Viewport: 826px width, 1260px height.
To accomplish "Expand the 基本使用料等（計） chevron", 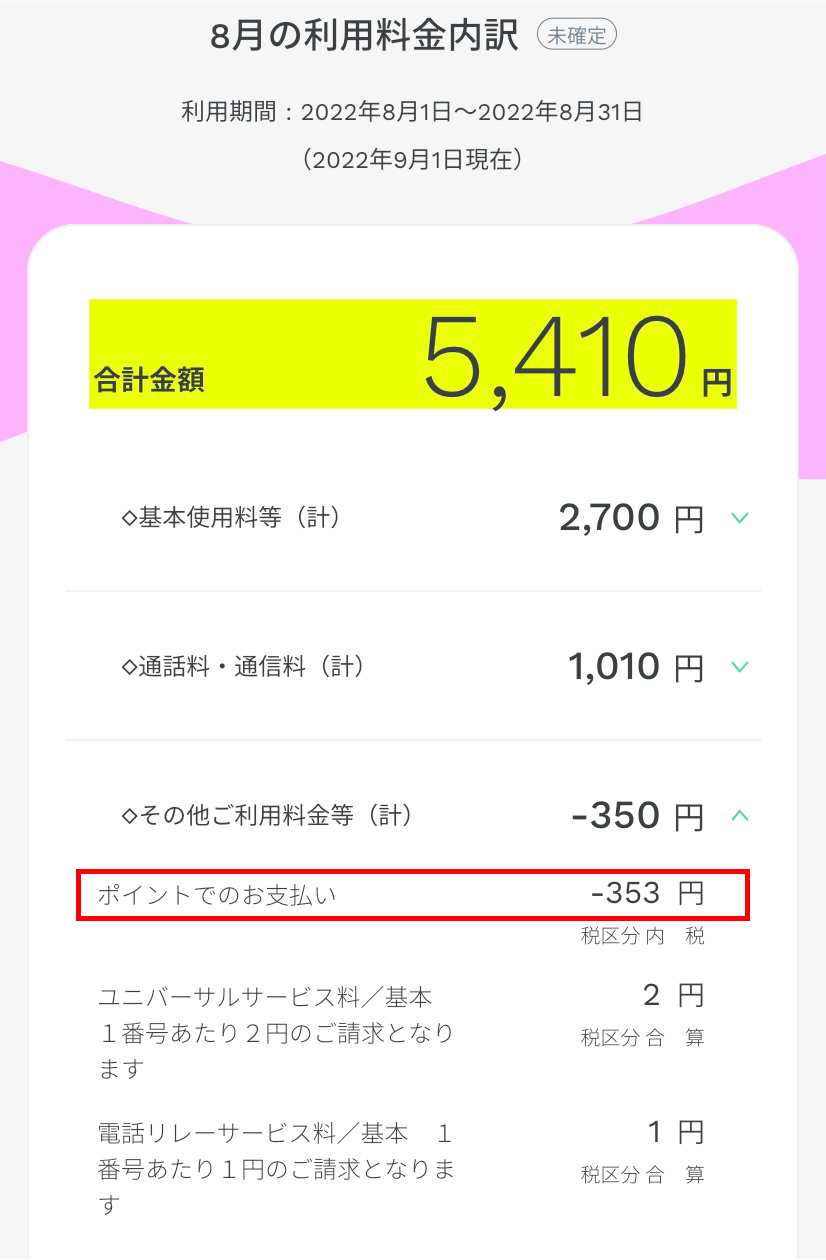I will click(739, 518).
